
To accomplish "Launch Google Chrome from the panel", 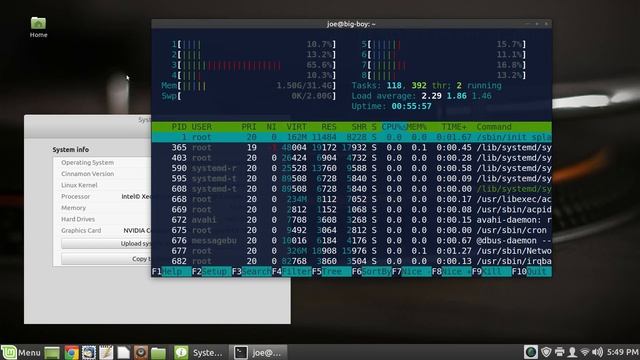I will [71, 353].
